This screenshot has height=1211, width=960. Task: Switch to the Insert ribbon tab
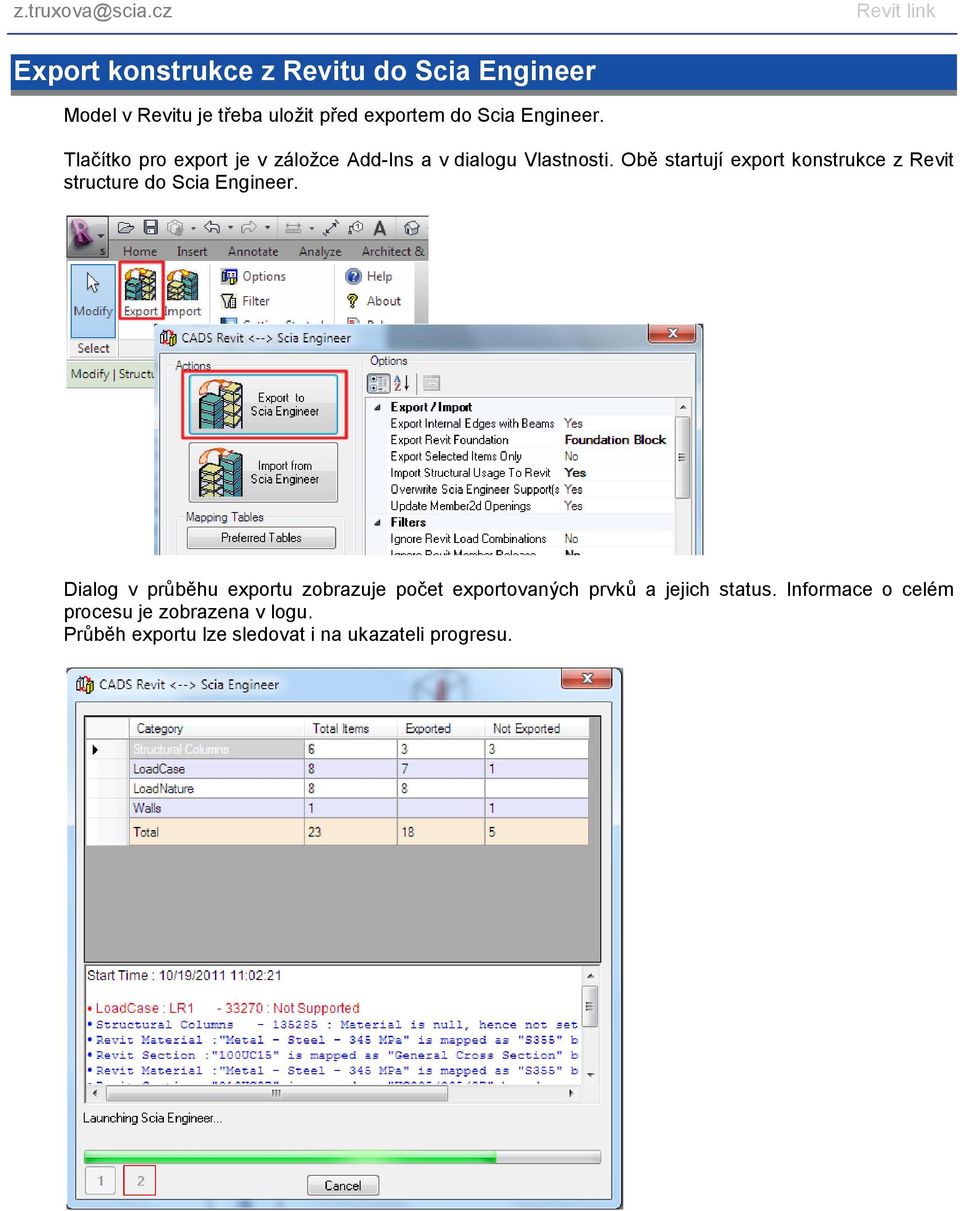(192, 252)
